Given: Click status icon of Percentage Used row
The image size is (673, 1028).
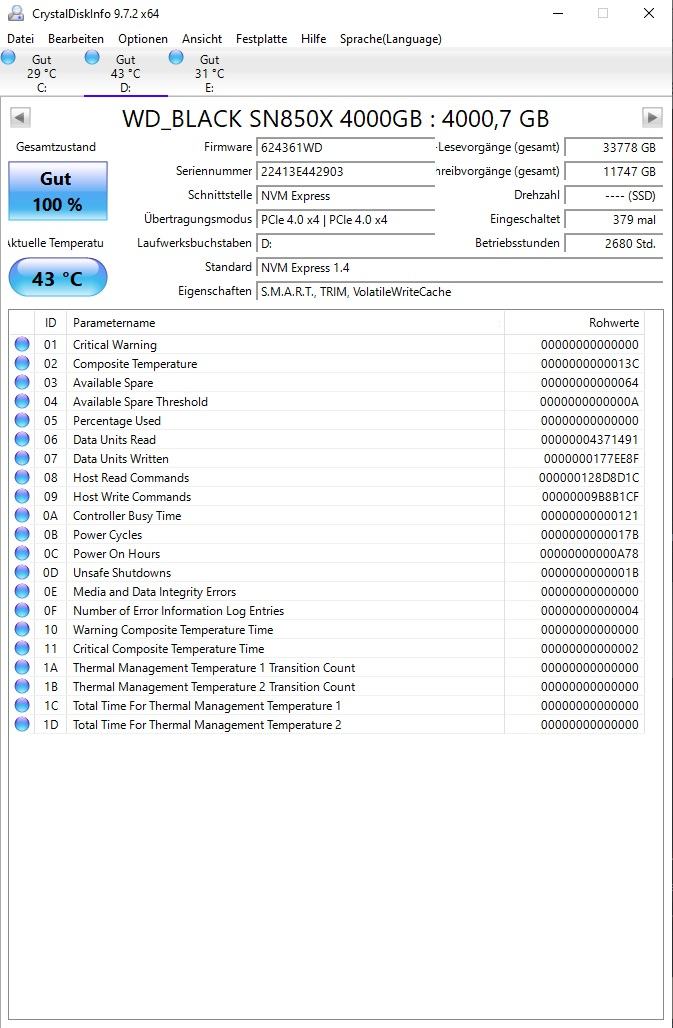Looking at the screenshot, I should pos(22,420).
